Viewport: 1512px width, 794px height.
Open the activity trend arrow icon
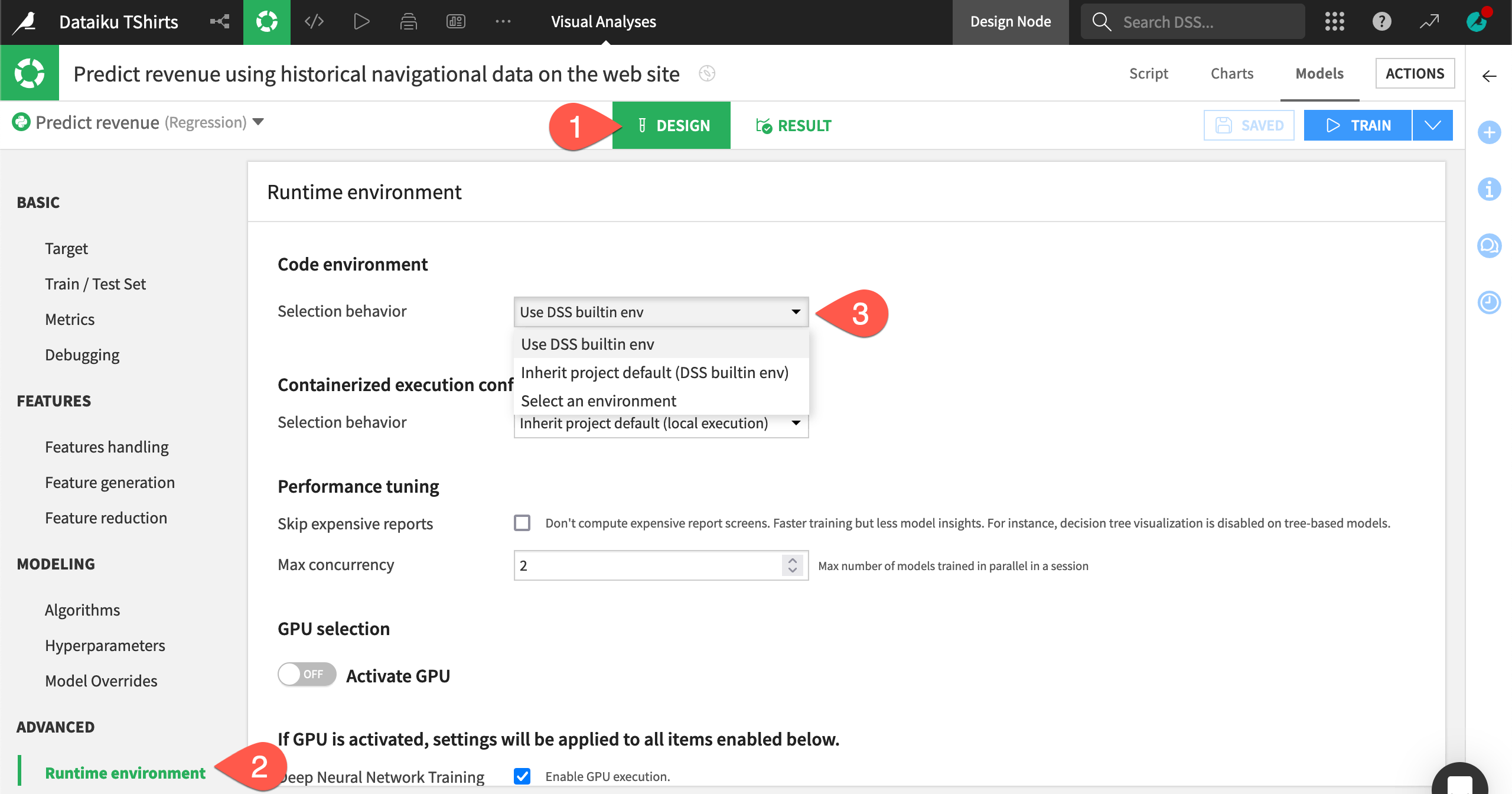[1429, 22]
